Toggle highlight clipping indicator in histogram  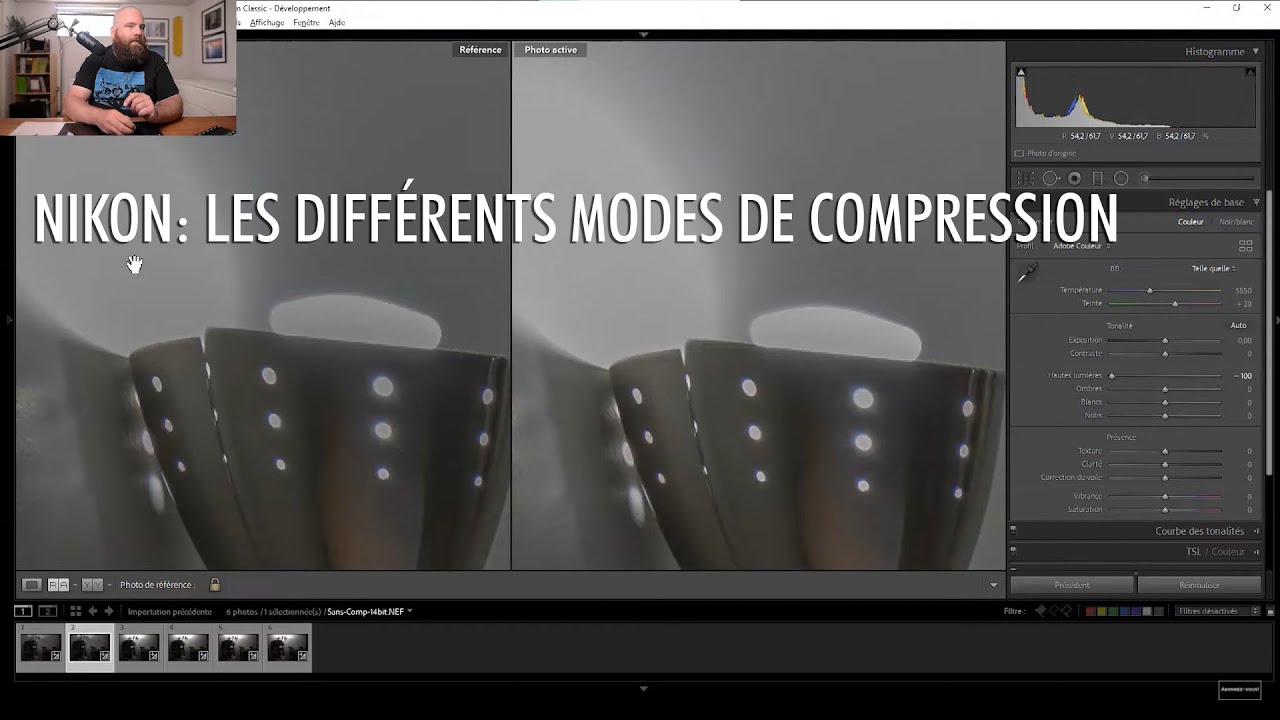pyautogui.click(x=1250, y=72)
